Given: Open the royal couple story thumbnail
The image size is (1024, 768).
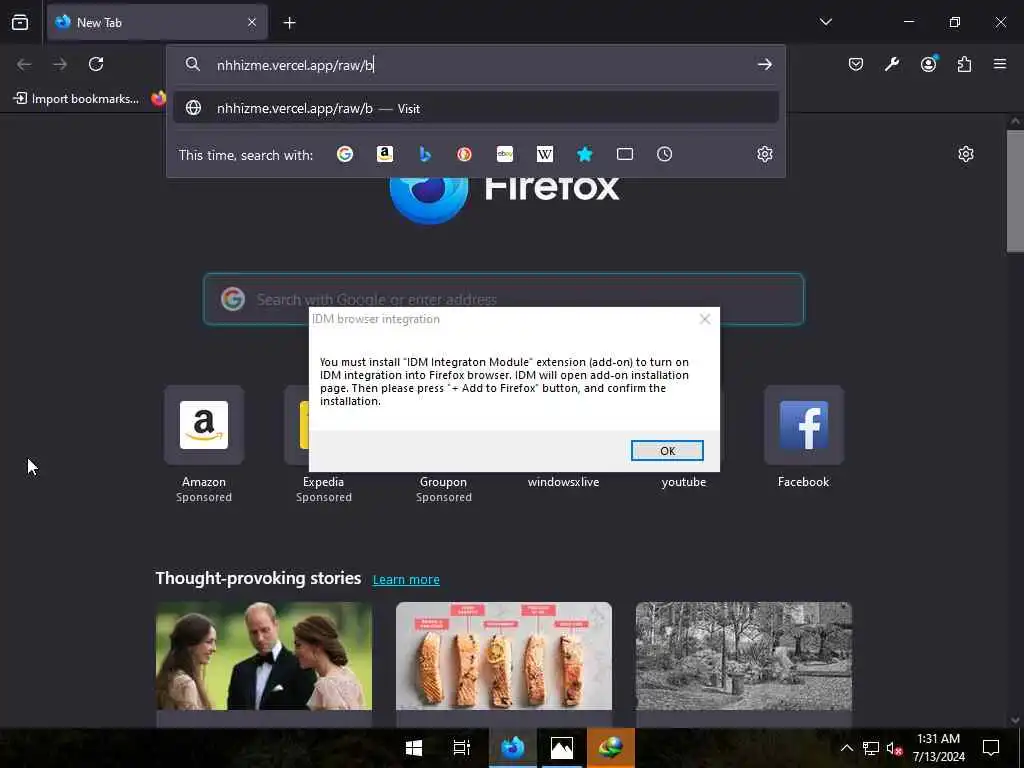Looking at the screenshot, I should coord(264,656).
